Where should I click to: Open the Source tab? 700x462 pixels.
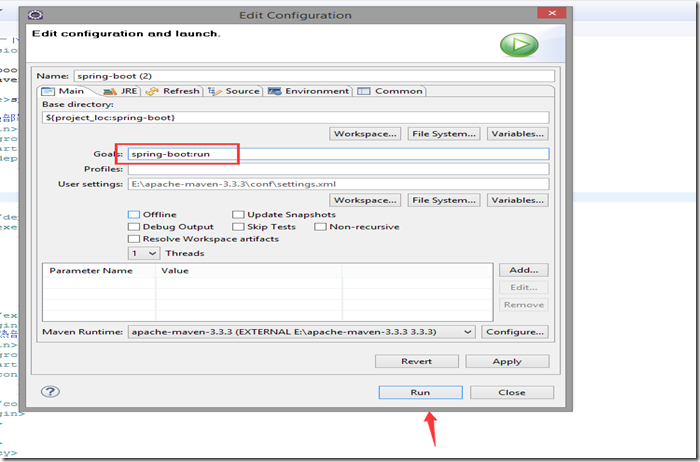[x=234, y=91]
